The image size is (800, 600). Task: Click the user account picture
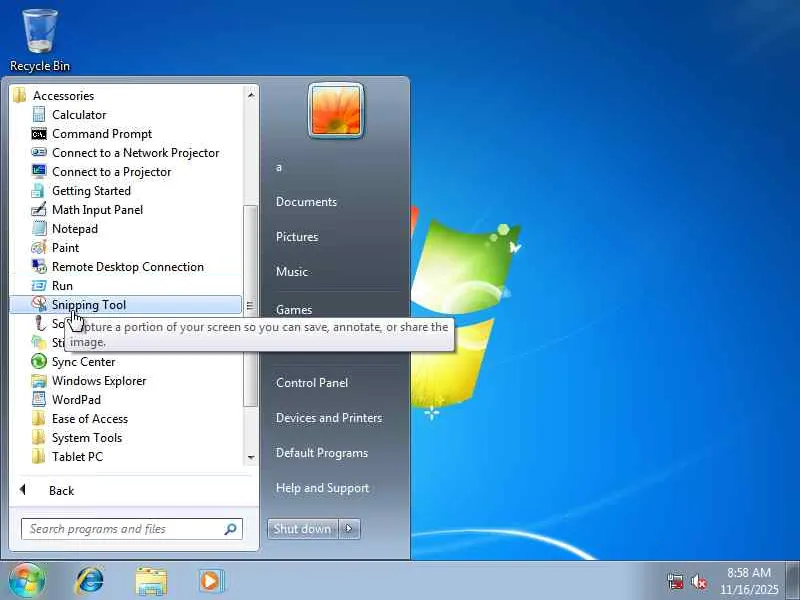(x=336, y=110)
